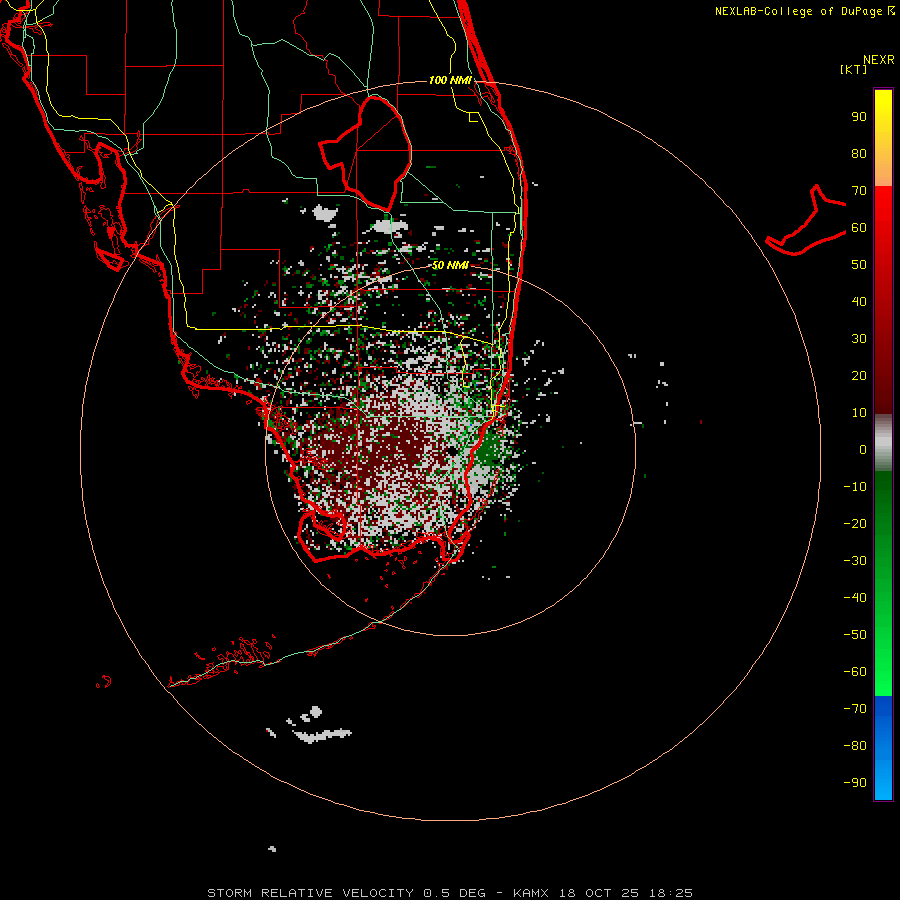Click the -60 velocity scale label
900x900 pixels.
855,672
